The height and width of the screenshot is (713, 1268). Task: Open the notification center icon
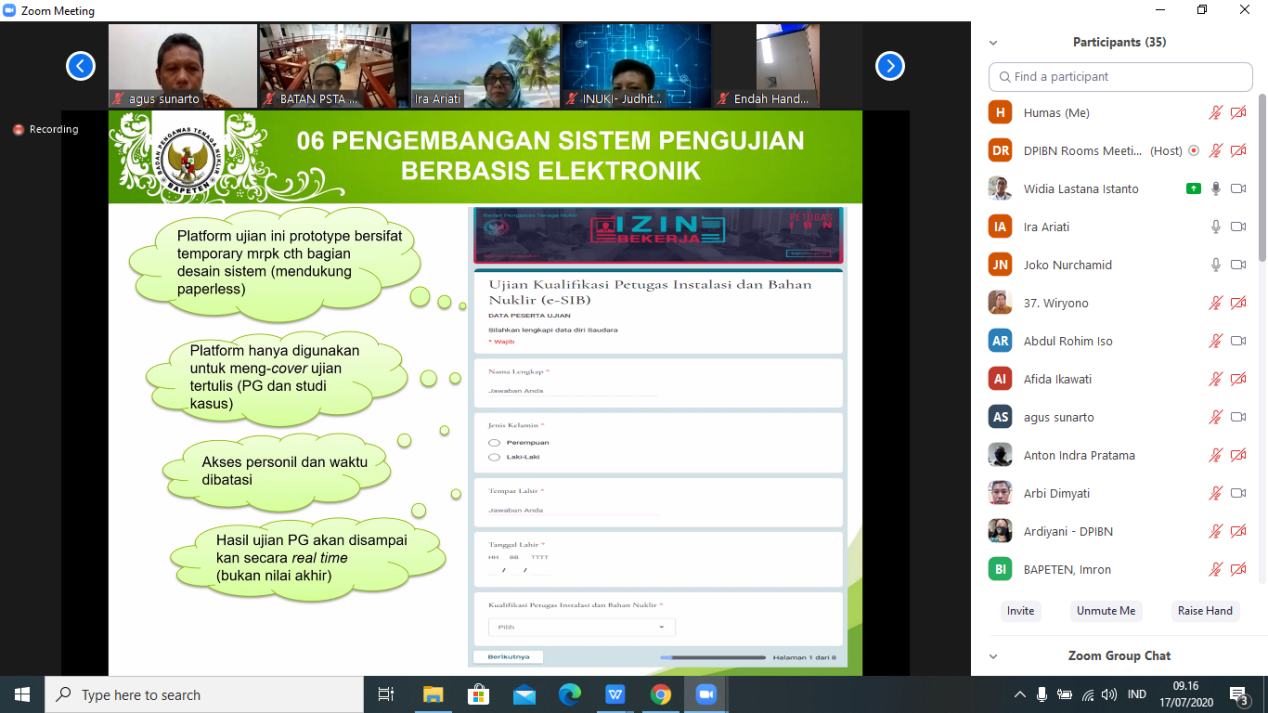[x=1239, y=694]
